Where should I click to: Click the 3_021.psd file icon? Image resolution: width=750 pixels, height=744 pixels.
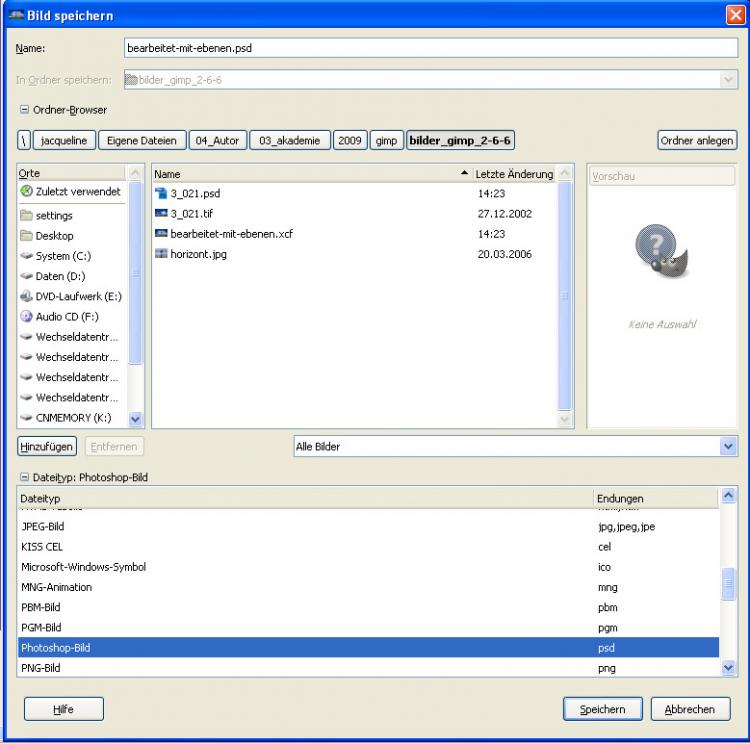tap(161, 193)
